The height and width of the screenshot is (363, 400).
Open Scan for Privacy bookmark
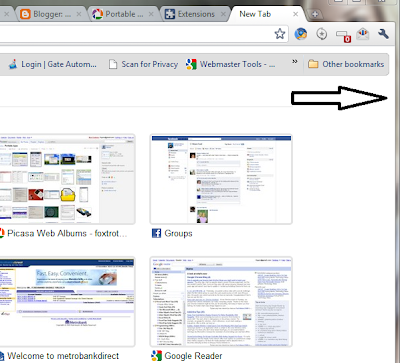click(x=143, y=64)
